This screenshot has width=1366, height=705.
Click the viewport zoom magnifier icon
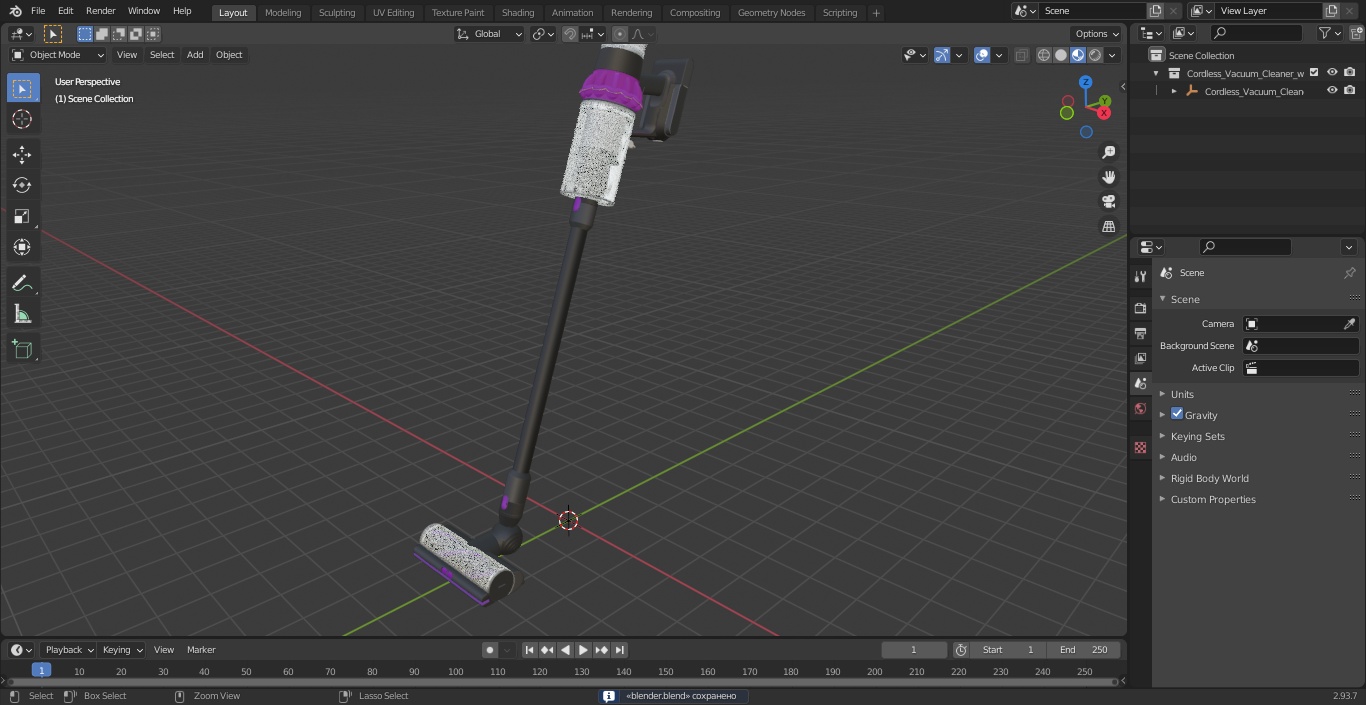point(1108,152)
